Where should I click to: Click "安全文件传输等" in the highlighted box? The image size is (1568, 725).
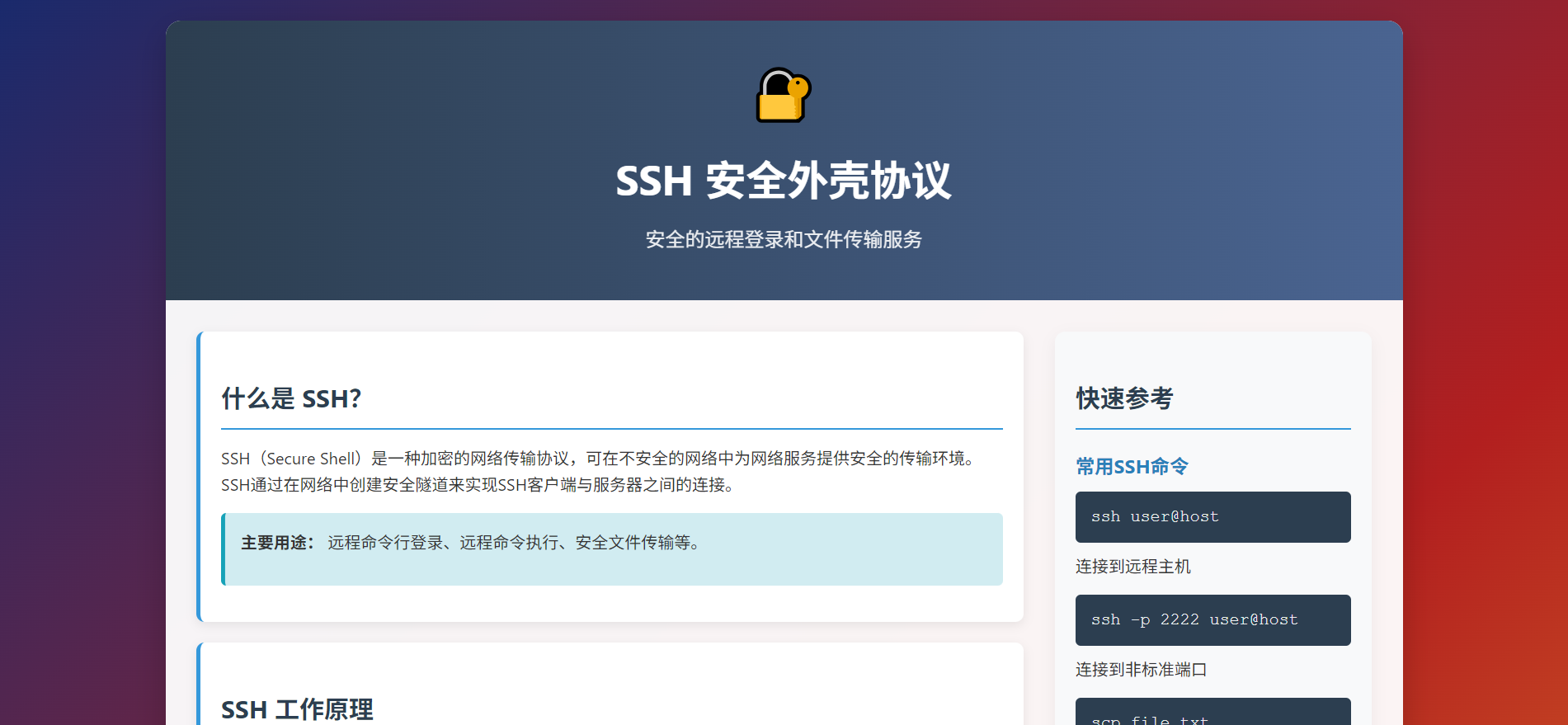(x=633, y=543)
